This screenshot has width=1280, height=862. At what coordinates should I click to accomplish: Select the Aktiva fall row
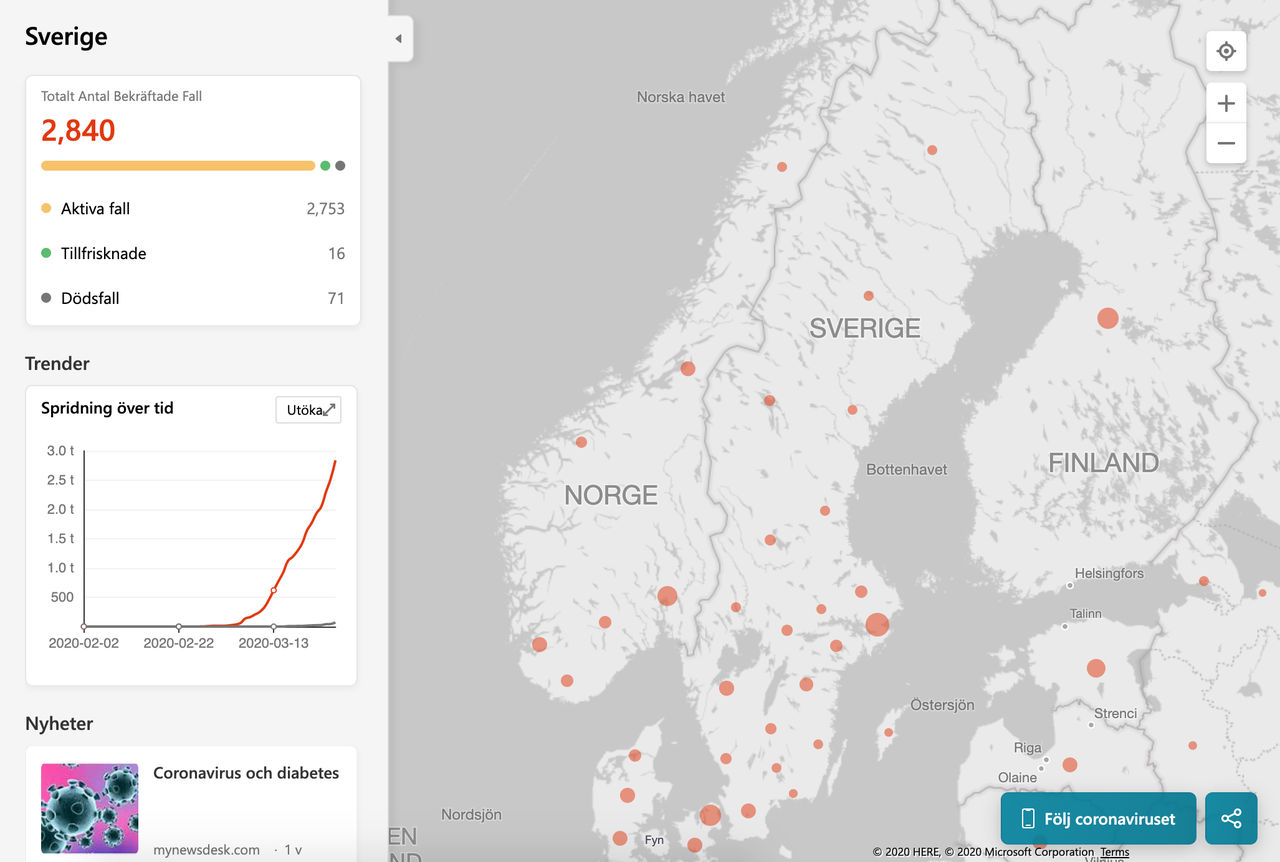(x=193, y=209)
